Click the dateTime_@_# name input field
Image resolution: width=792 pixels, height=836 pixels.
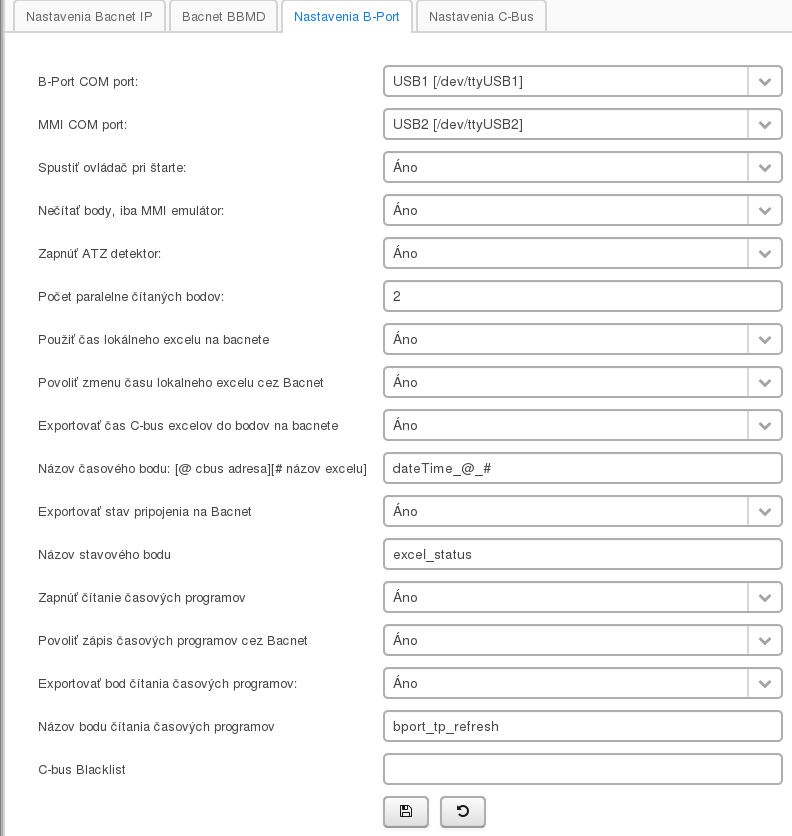pyautogui.click(x=582, y=469)
